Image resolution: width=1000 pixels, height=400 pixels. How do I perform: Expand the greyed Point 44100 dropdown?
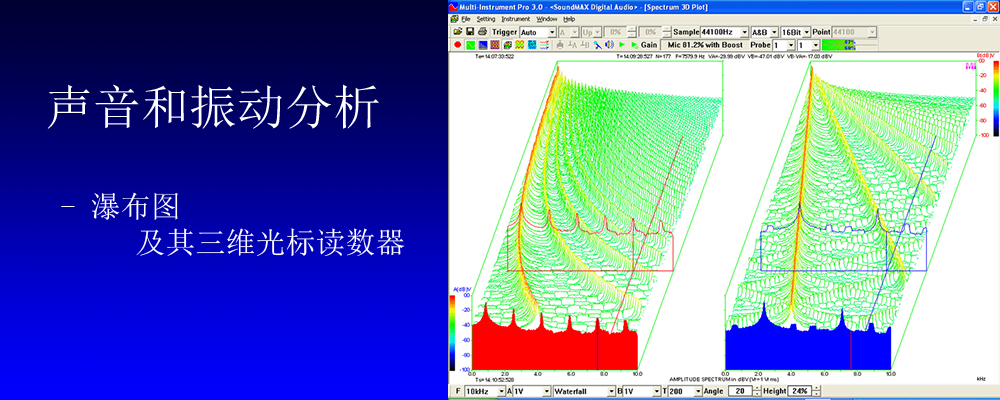(872, 32)
